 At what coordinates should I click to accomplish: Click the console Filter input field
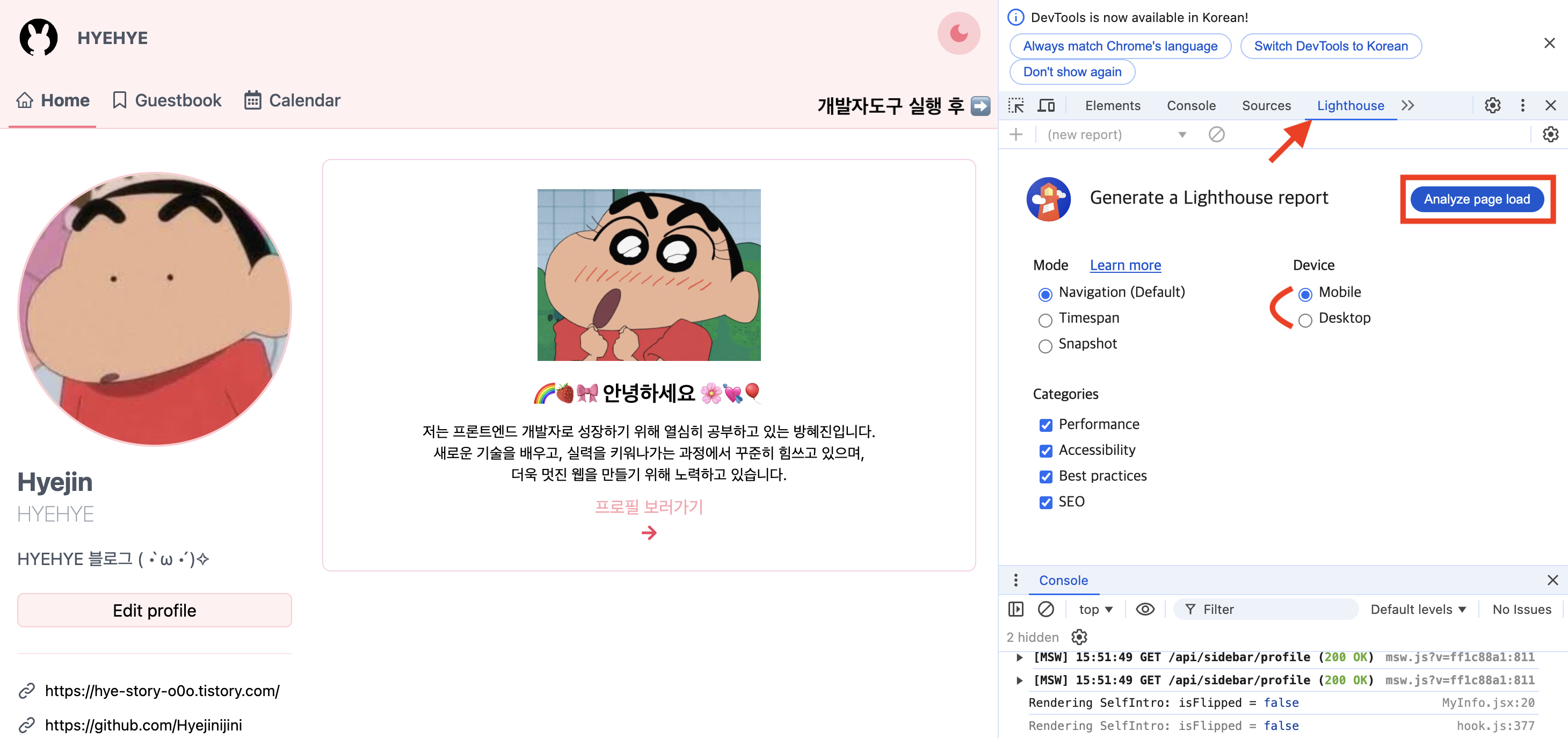pos(1266,609)
